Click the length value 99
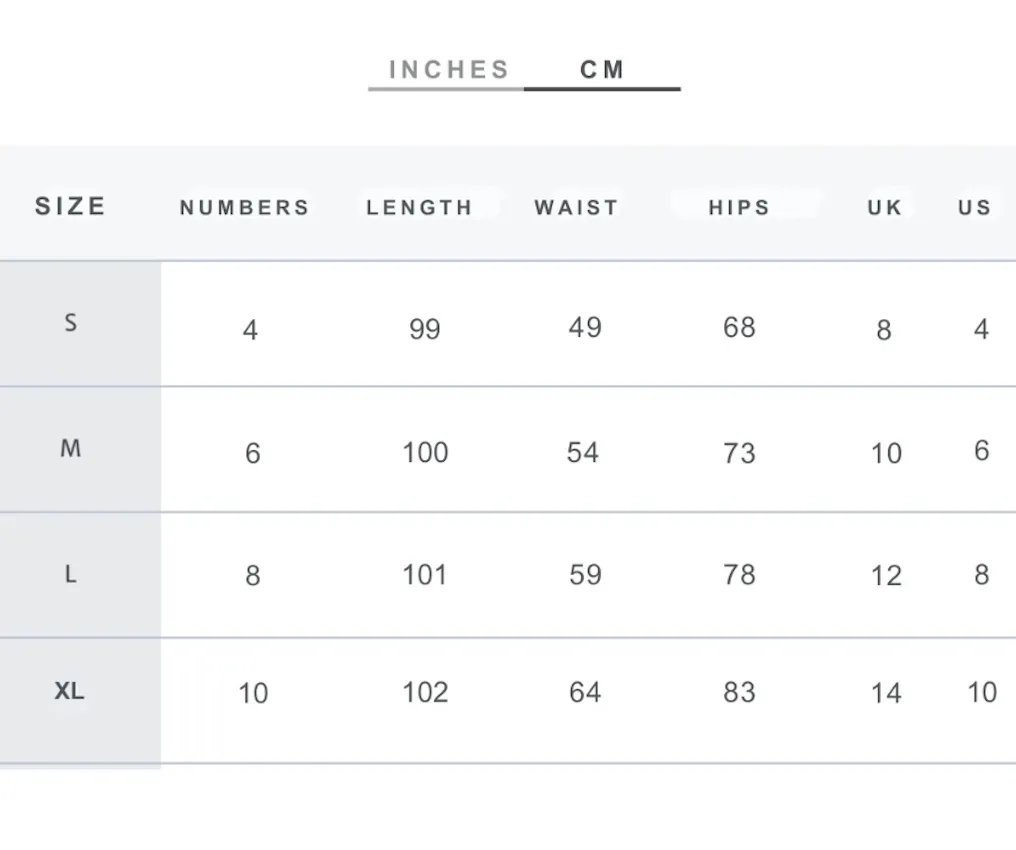1016x850 pixels. (x=424, y=329)
